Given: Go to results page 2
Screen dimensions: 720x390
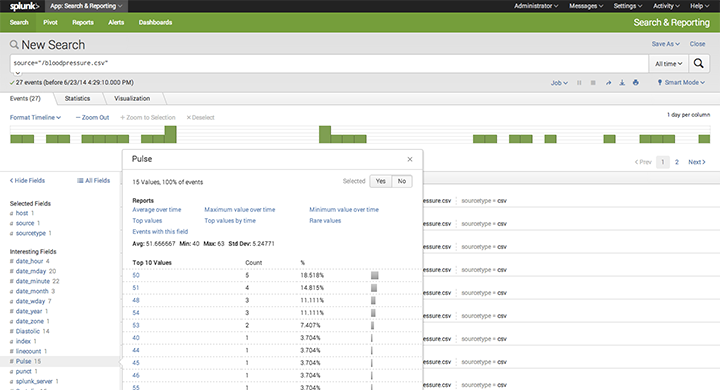Looking at the screenshot, I should click(x=676, y=162).
